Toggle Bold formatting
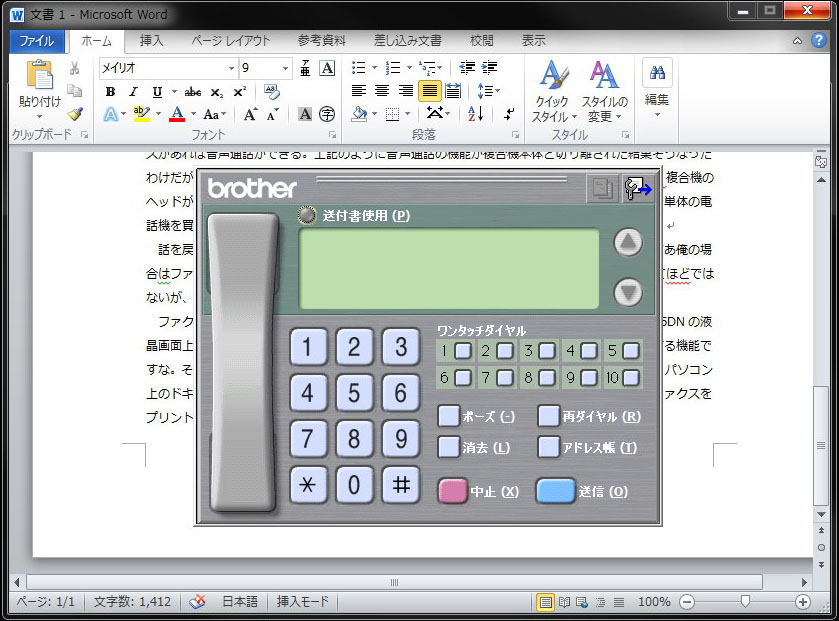 tap(110, 92)
